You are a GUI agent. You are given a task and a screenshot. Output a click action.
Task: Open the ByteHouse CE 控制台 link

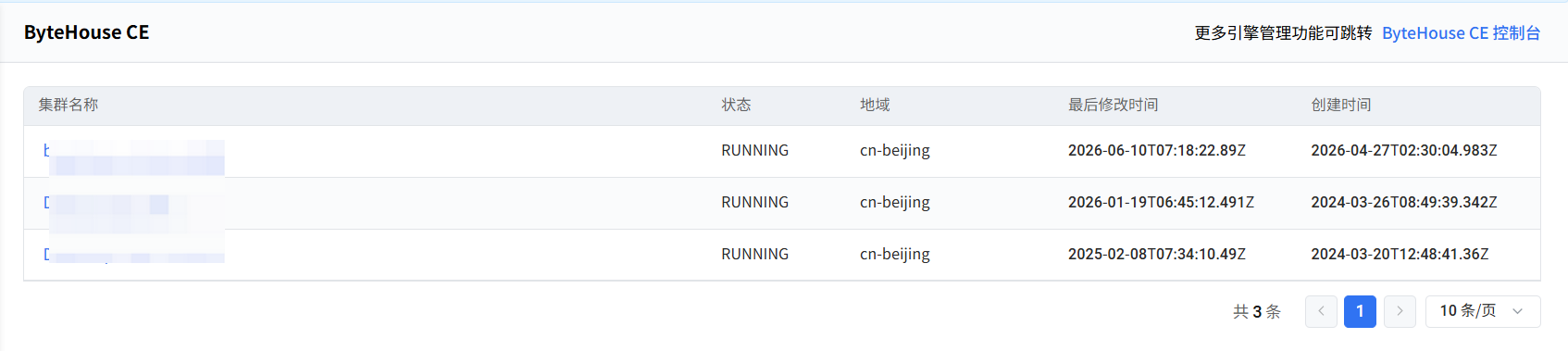click(1461, 33)
